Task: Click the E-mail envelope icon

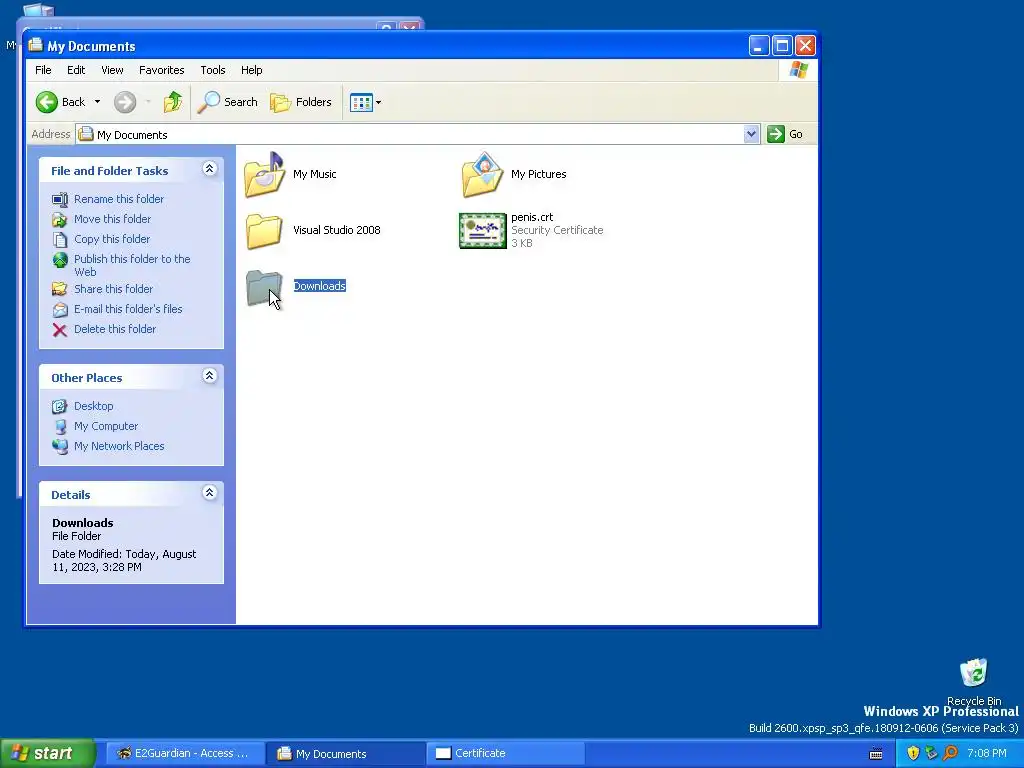Action: tap(59, 310)
